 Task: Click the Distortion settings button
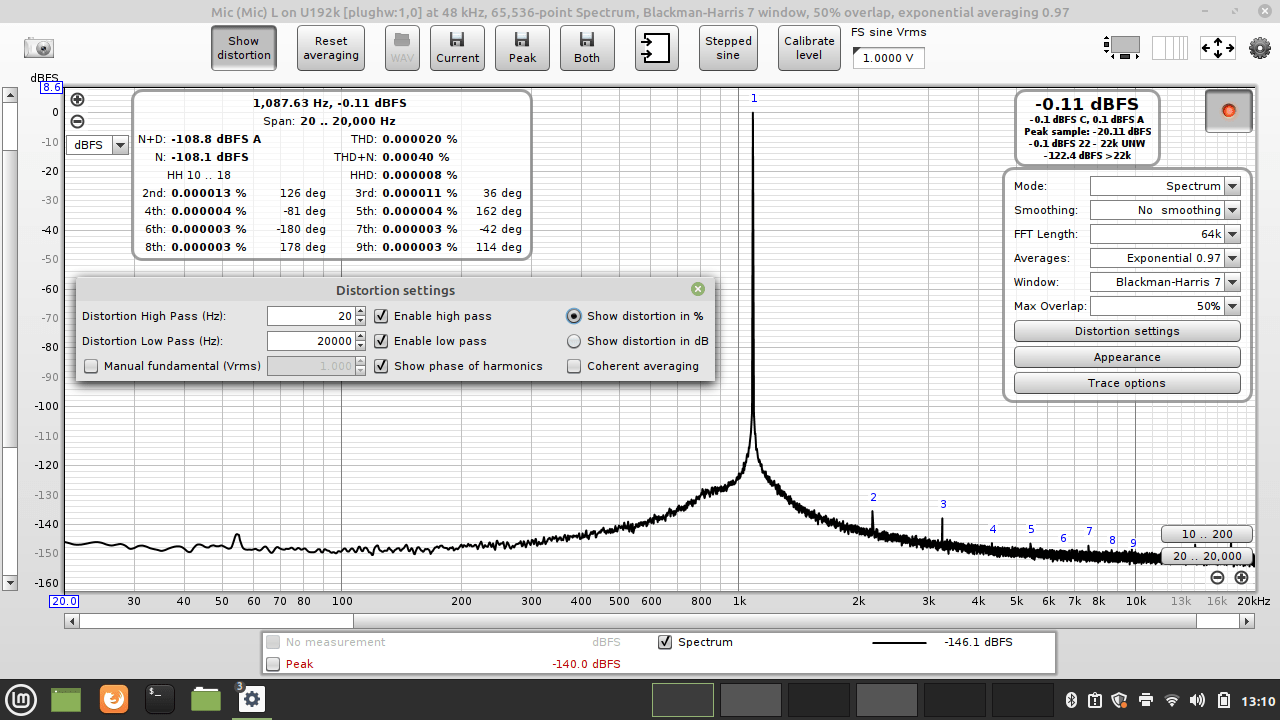click(1127, 331)
